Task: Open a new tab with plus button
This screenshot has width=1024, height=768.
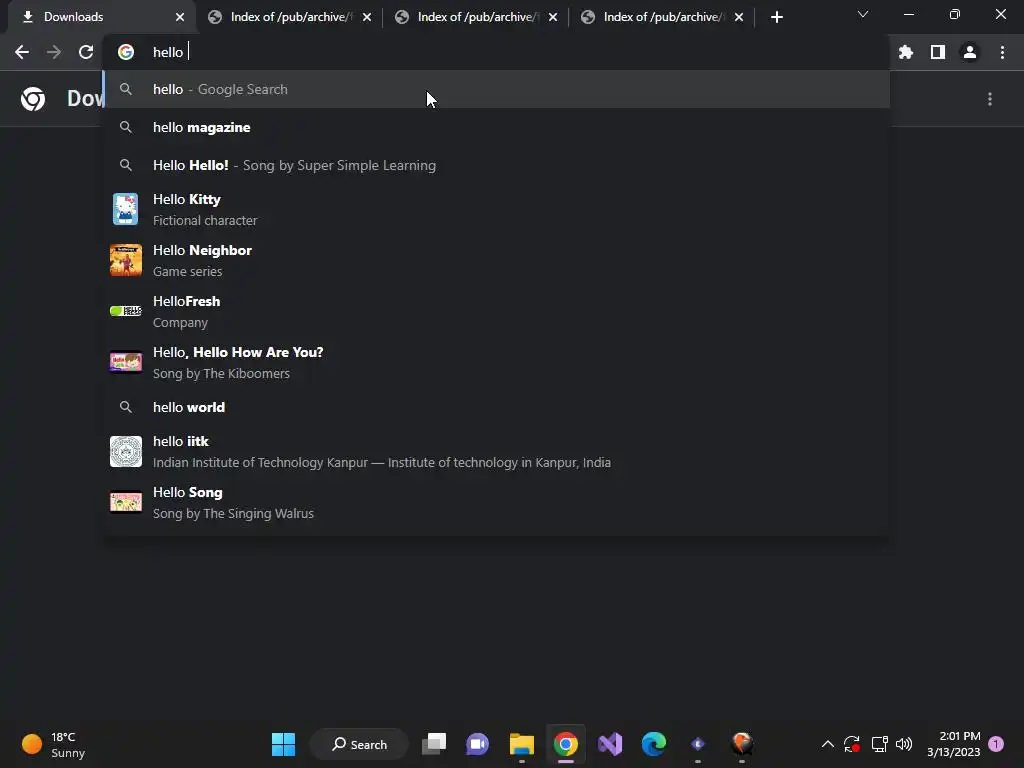Action: pyautogui.click(x=776, y=17)
